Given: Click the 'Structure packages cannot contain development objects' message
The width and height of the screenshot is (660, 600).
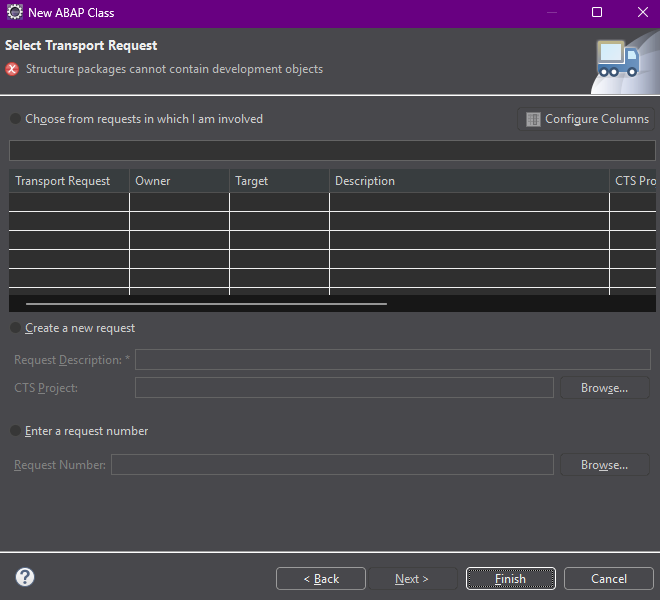Looking at the screenshot, I should click(x=174, y=69).
